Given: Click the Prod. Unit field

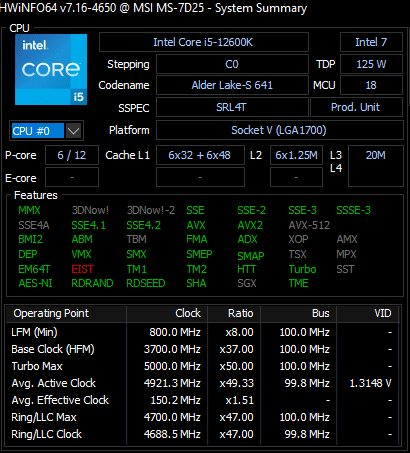Looking at the screenshot, I should (356, 107).
